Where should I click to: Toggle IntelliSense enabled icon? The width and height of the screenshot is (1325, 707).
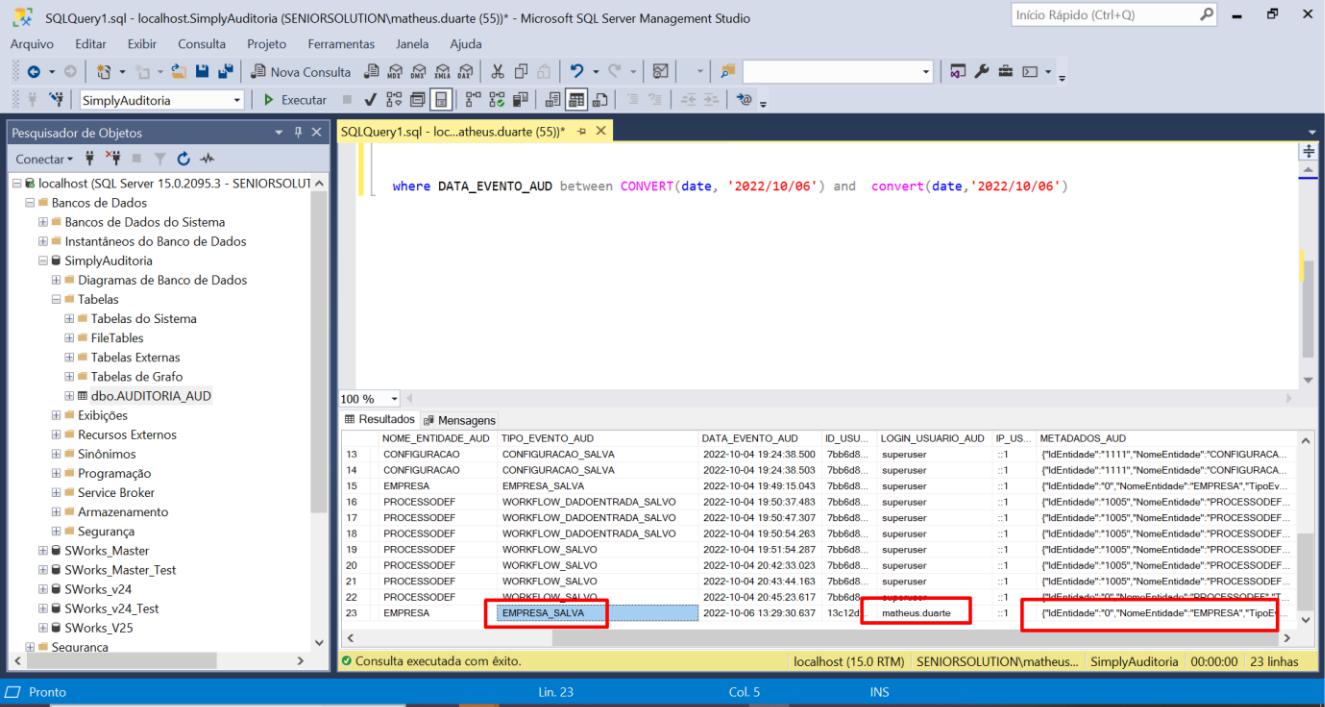click(440, 100)
